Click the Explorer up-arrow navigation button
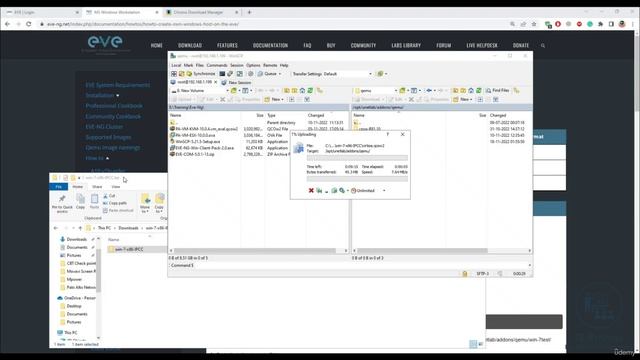This screenshot has height=360, width=640. pos(80,228)
